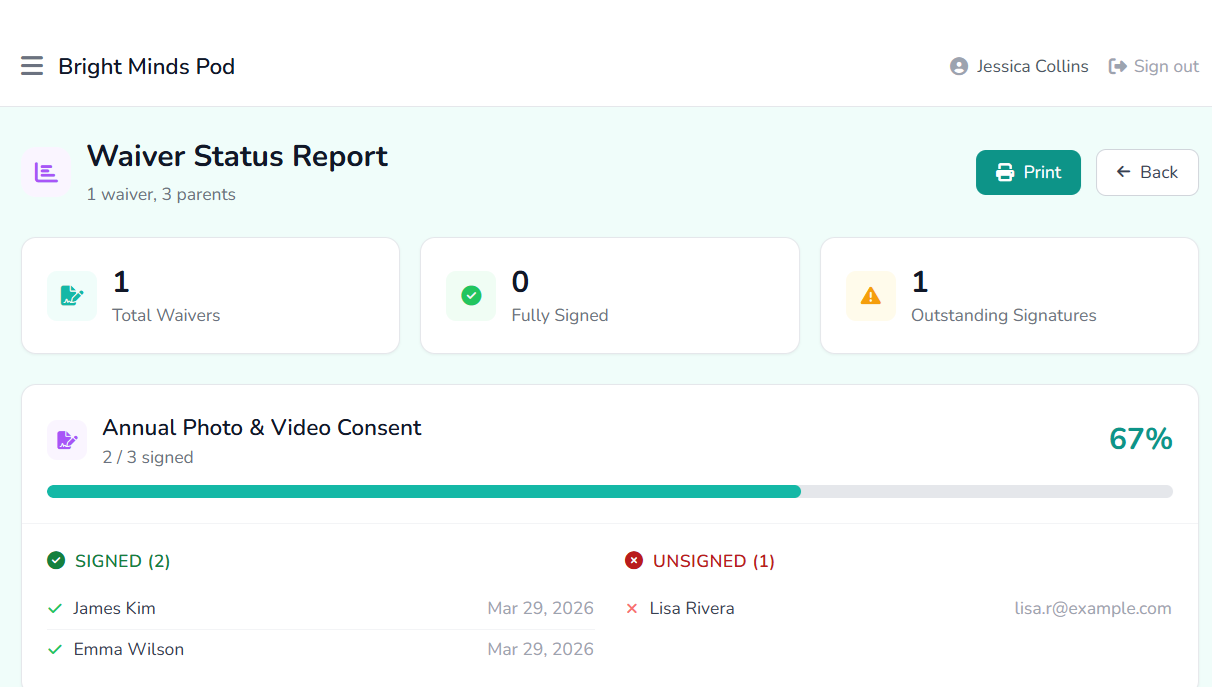Click the Outstanding Signatures summary card
1212x687 pixels.
pyautogui.click(x=1009, y=296)
